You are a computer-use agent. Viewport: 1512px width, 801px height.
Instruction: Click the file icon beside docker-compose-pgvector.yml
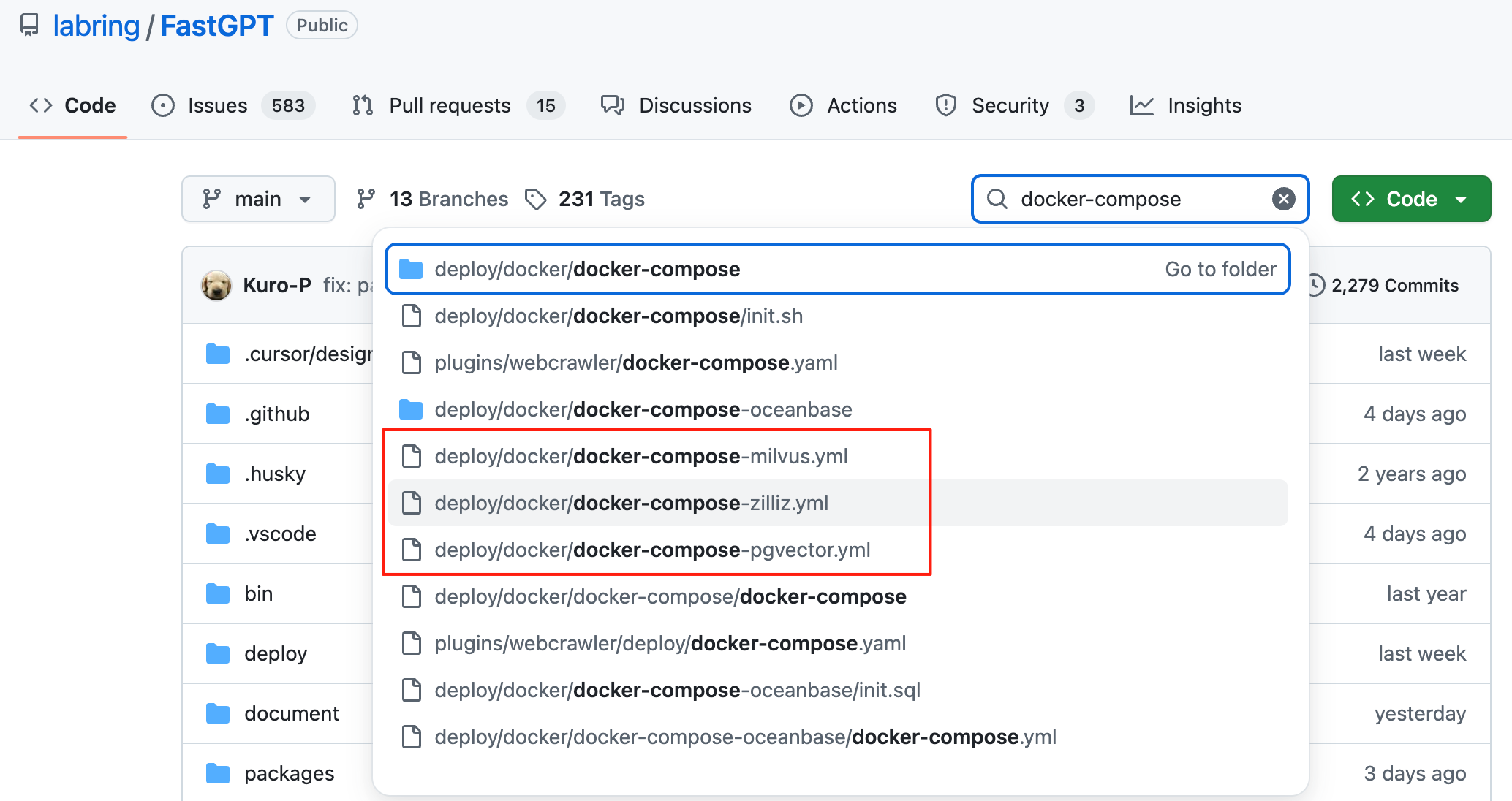point(412,550)
